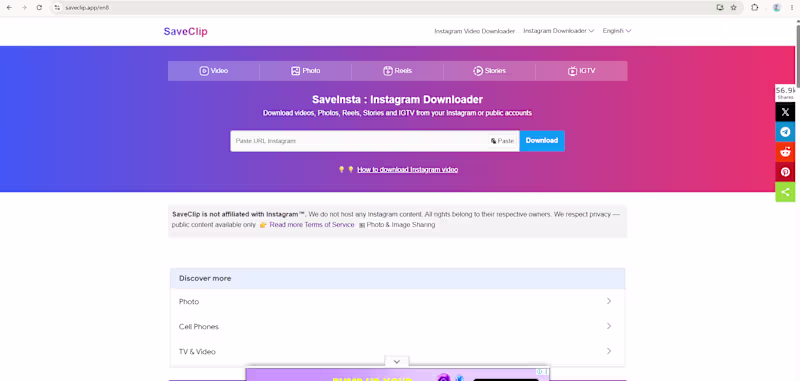Go back with browser back arrow

coord(9,8)
